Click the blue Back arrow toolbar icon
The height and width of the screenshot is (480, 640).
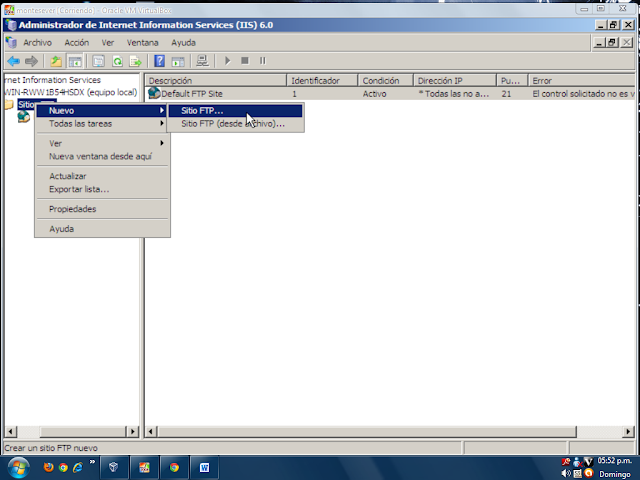point(13,61)
